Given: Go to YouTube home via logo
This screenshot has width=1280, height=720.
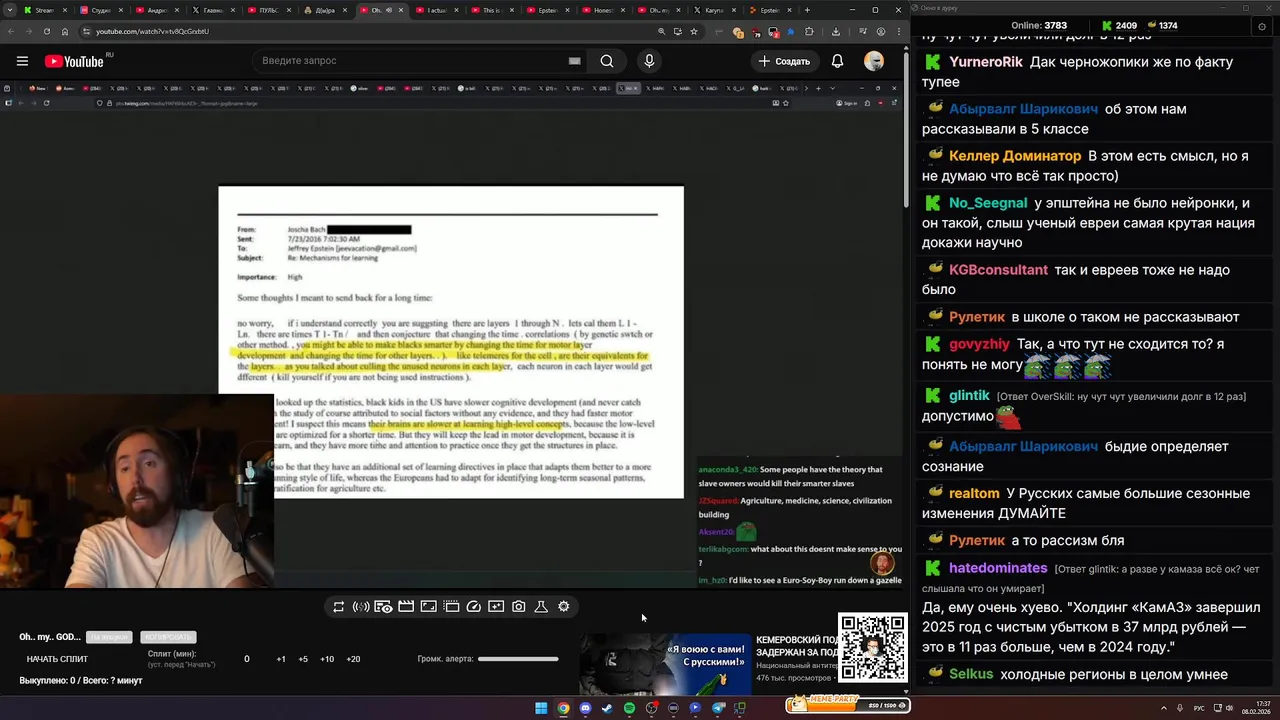Looking at the screenshot, I should 75,61.
